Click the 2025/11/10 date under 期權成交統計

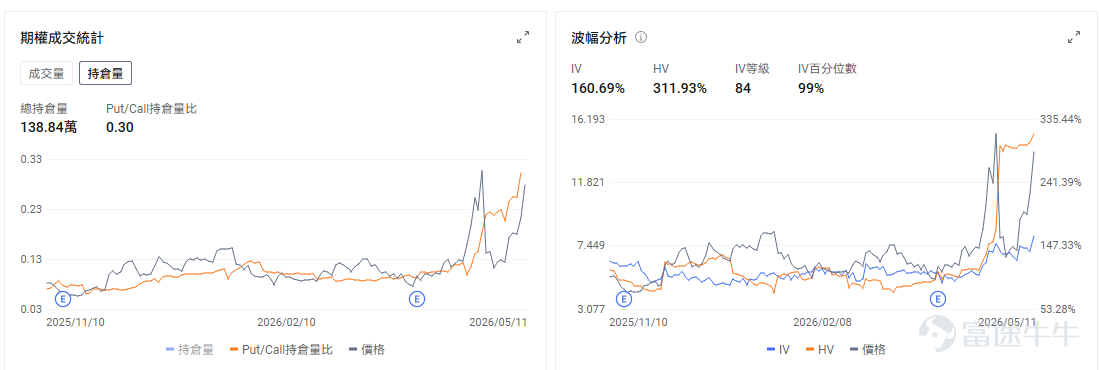tap(76, 322)
